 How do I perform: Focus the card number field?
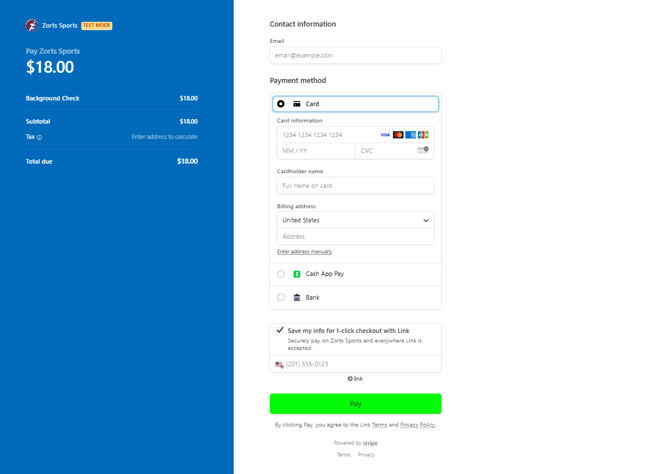pyautogui.click(x=325, y=135)
